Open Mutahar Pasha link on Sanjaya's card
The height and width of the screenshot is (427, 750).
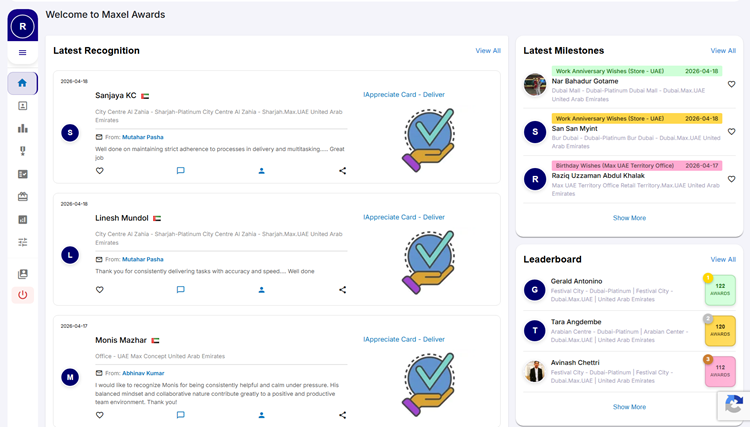click(x=143, y=137)
